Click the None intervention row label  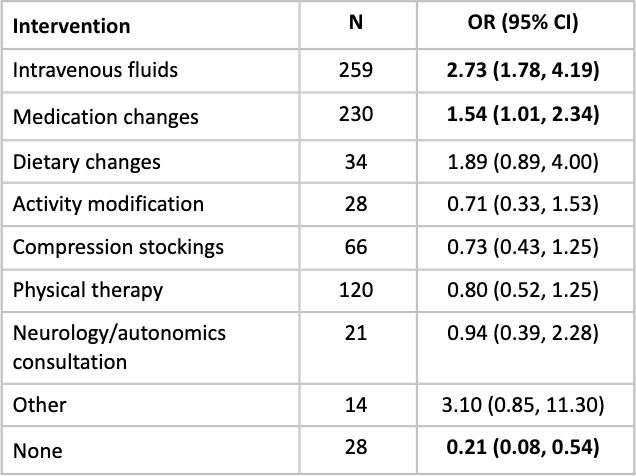tap(38, 451)
